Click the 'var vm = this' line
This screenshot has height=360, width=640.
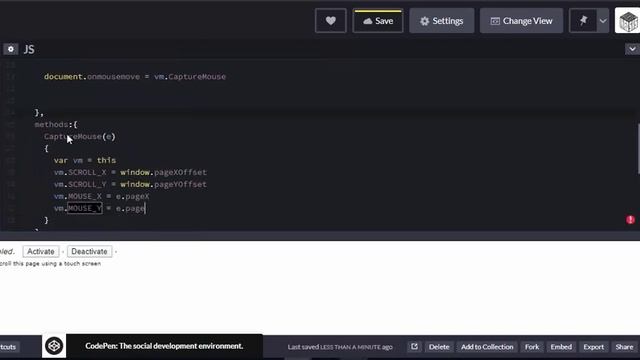85,160
